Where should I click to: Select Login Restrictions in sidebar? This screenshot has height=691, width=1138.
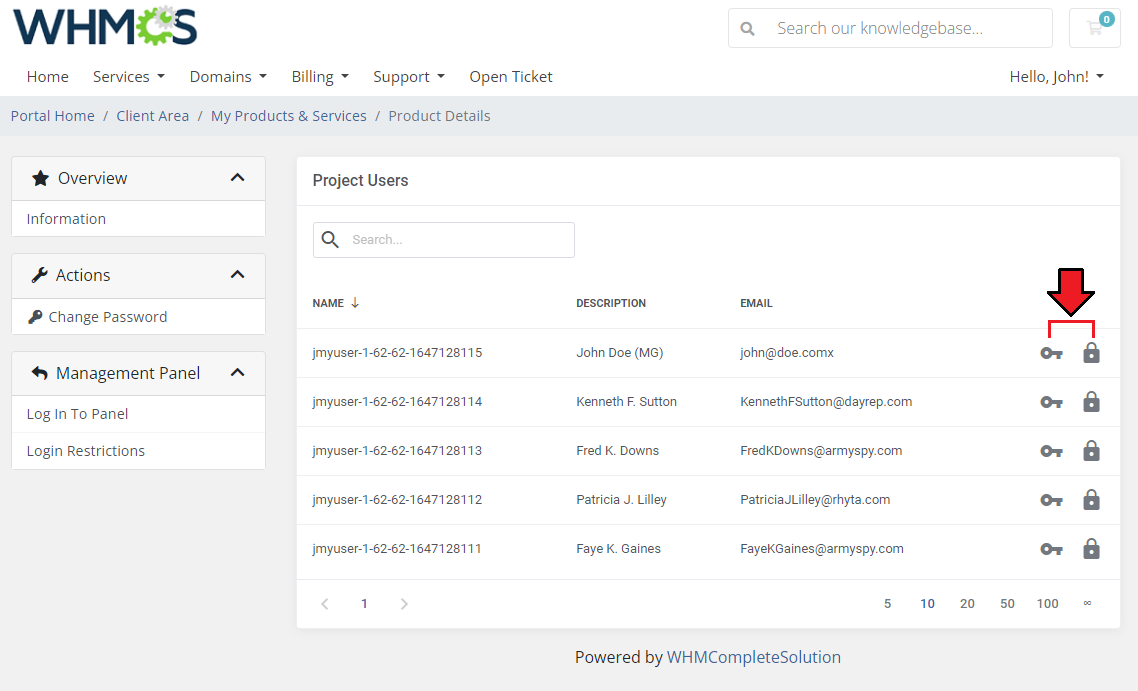pos(139,451)
